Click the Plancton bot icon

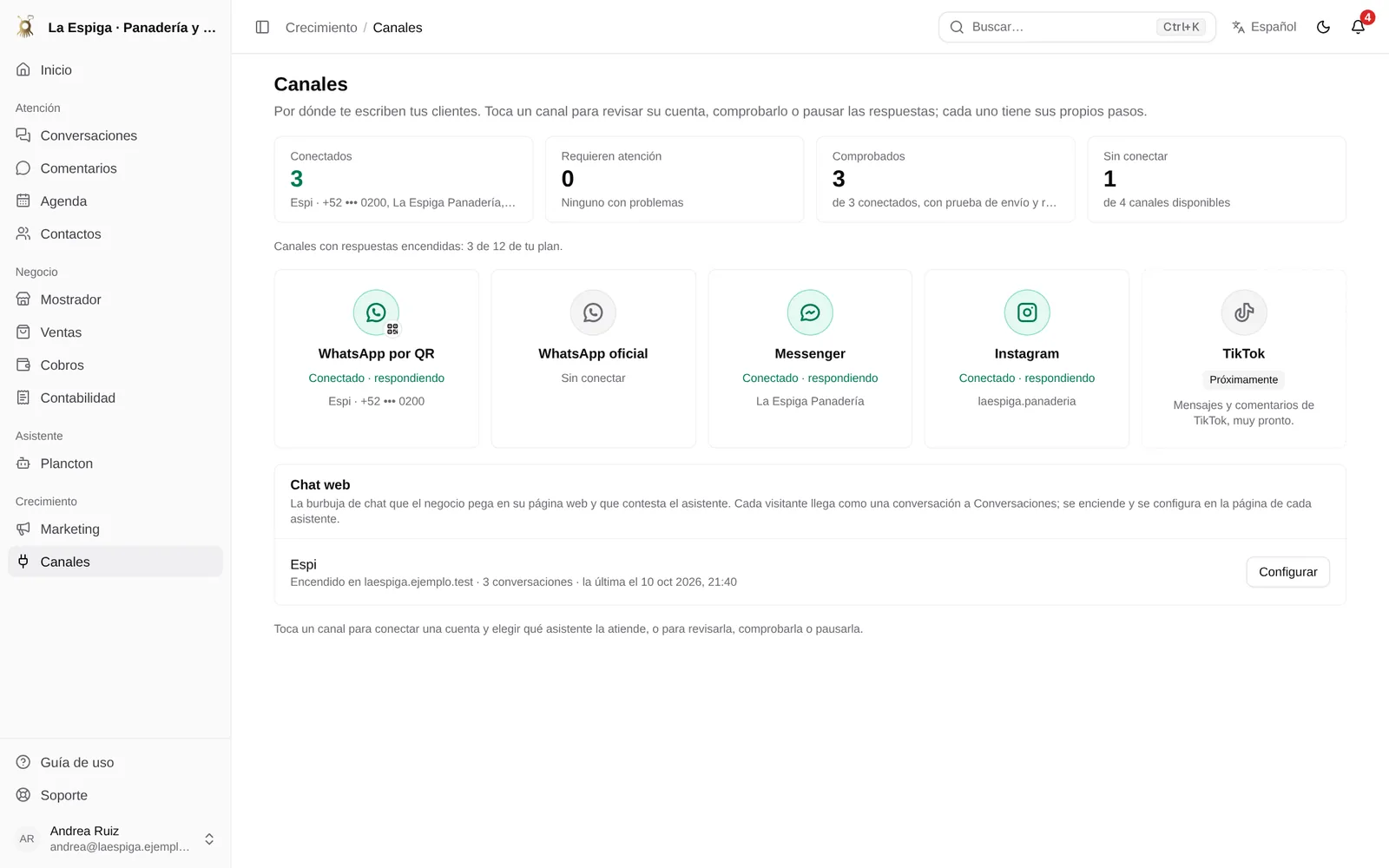pyautogui.click(x=23, y=464)
